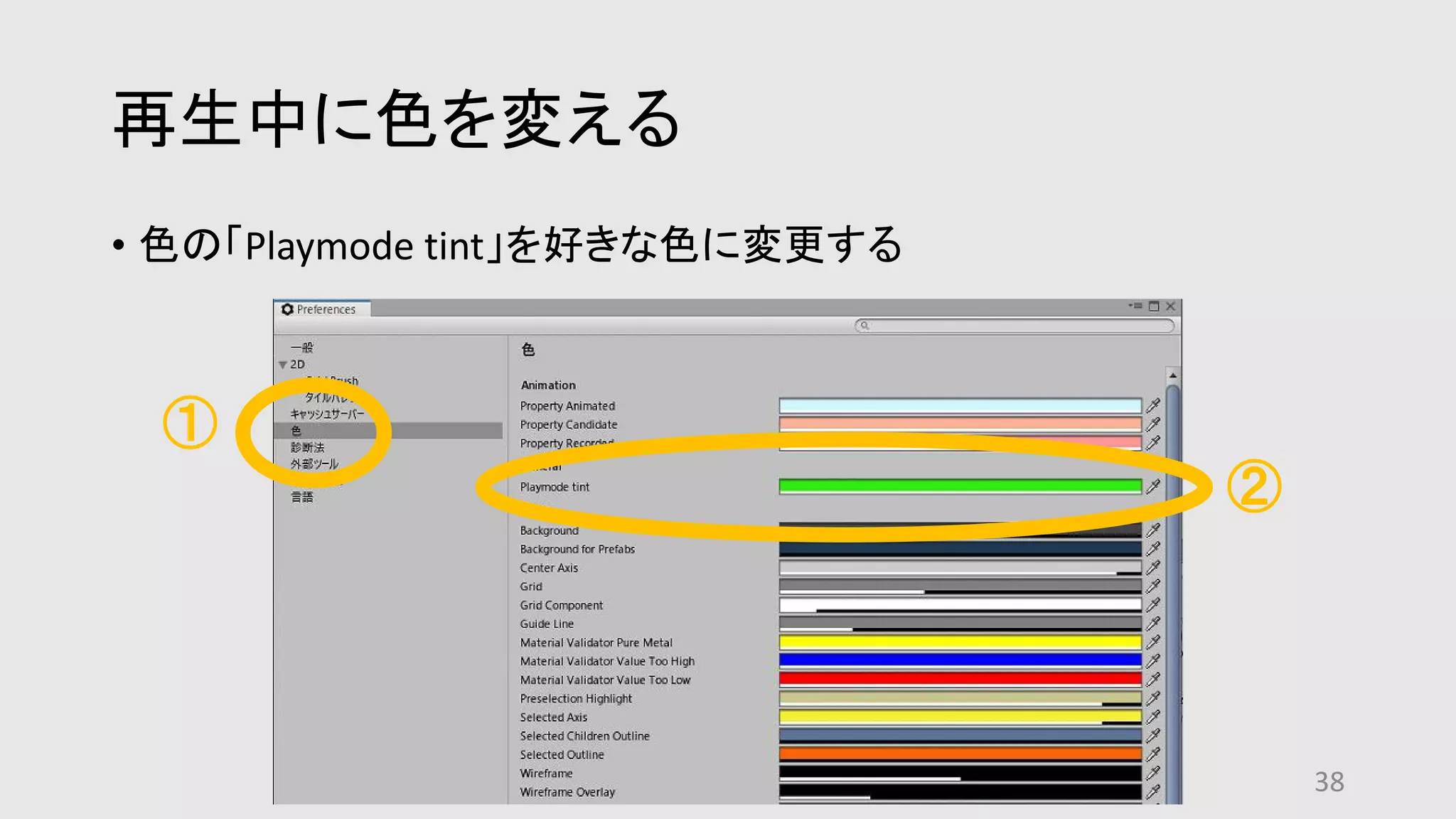The height and width of the screenshot is (819, 1456).
Task: Use the Playmode tint eyedropper
Action: [x=1153, y=487]
